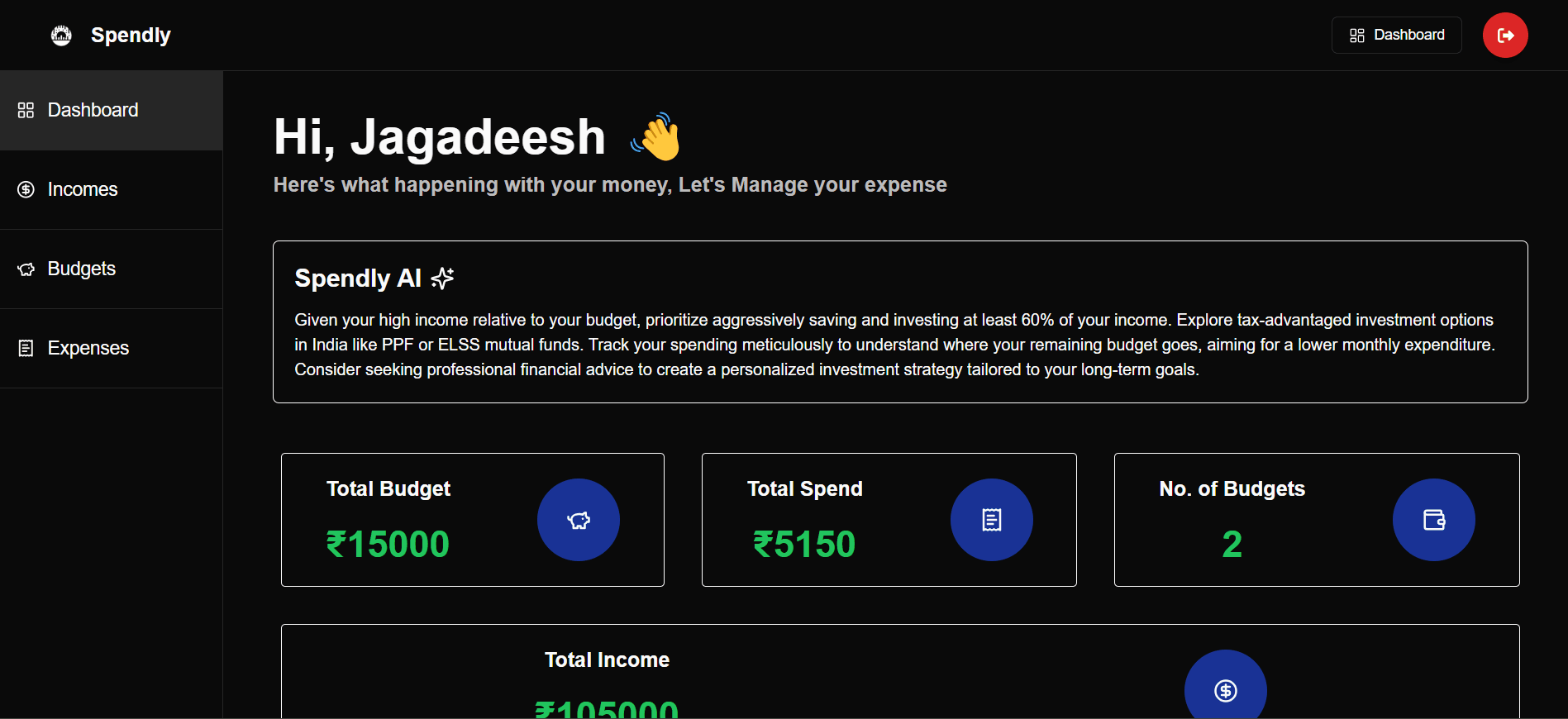Click the Budgets sidebar piggy icon
The height and width of the screenshot is (719, 1568).
26,269
